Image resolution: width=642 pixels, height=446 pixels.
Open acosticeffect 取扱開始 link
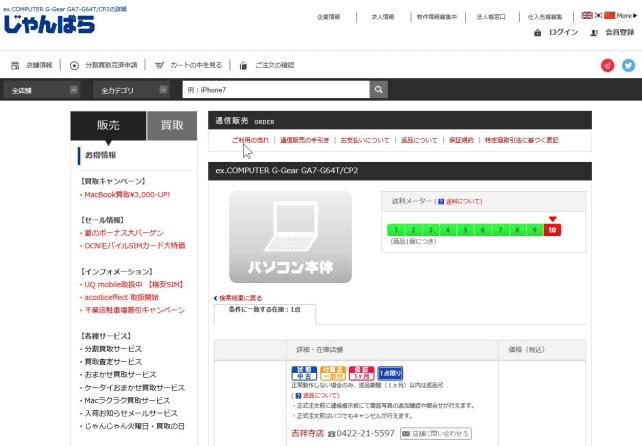pyautogui.click(x=121, y=297)
